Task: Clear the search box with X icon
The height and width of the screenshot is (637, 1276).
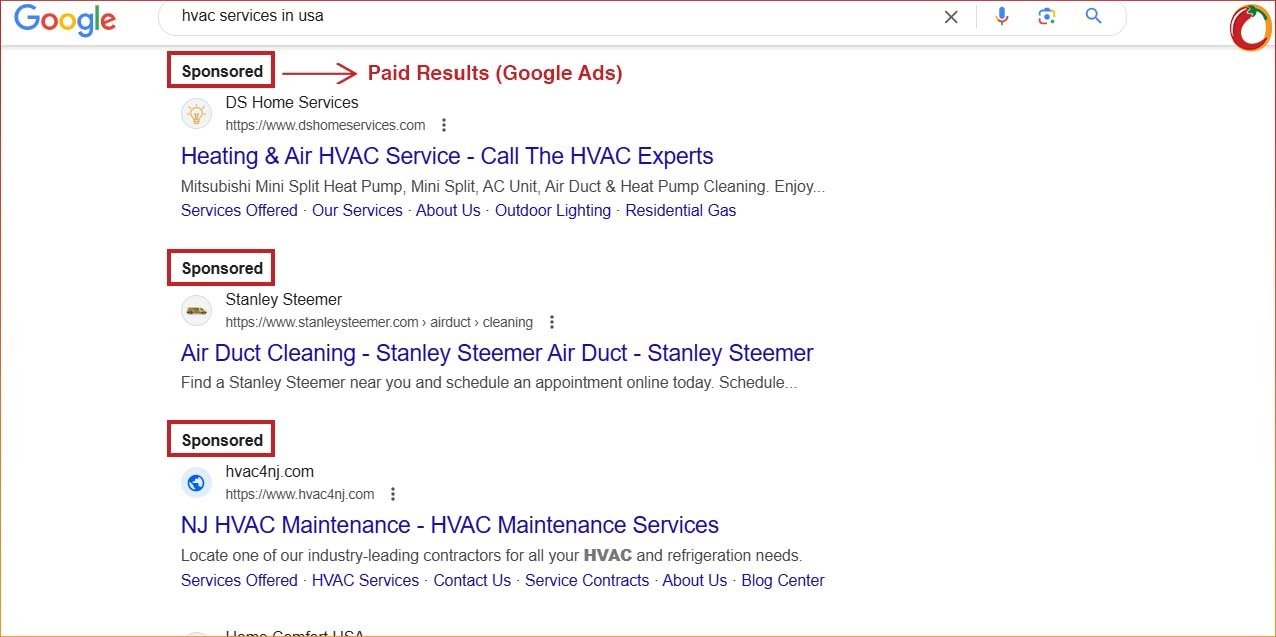Action: pos(951,16)
